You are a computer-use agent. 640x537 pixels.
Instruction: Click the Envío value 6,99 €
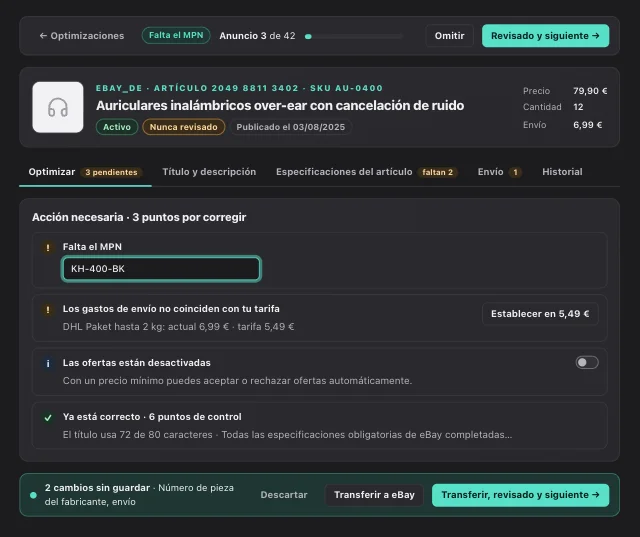(587, 125)
